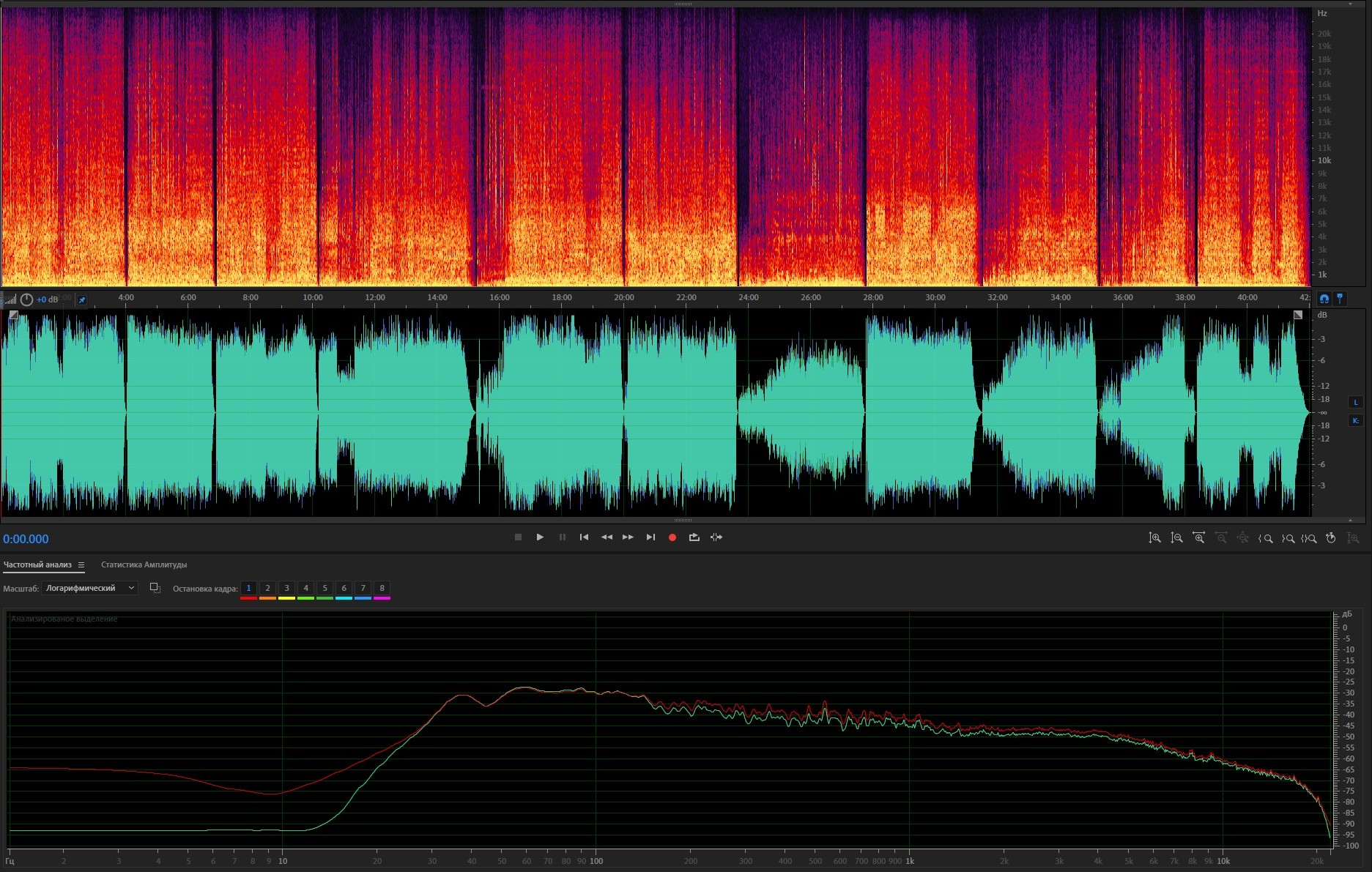
Task: Toggle loop playback icon
Action: (x=694, y=537)
